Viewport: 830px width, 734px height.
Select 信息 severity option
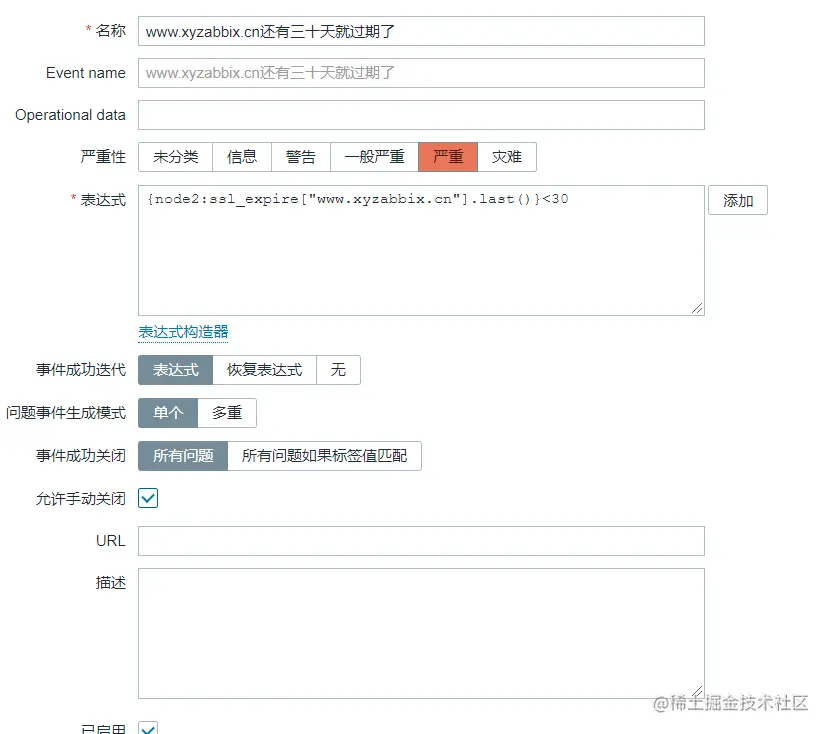tap(242, 157)
